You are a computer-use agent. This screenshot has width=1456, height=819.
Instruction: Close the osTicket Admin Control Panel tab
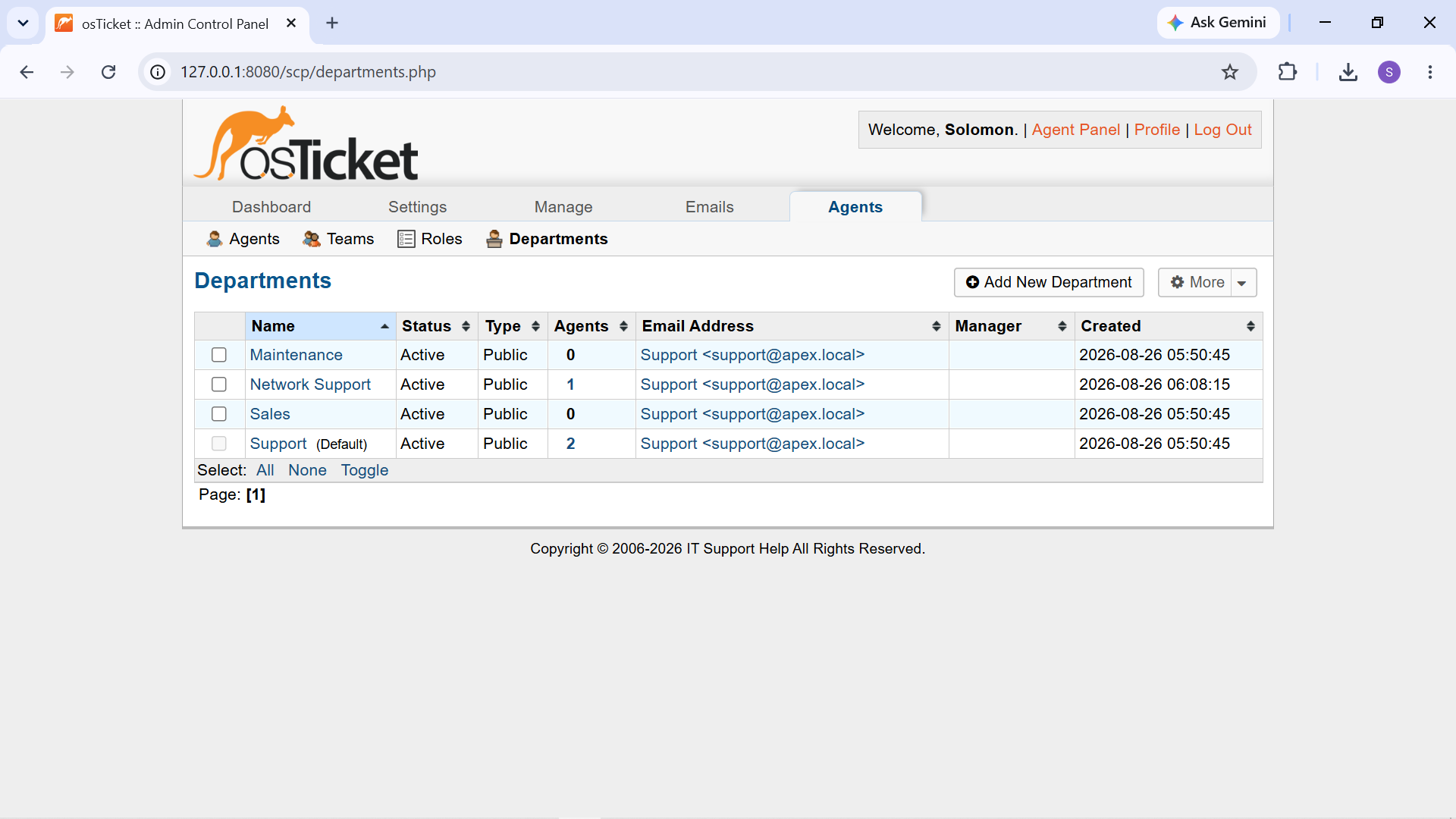coord(291,24)
